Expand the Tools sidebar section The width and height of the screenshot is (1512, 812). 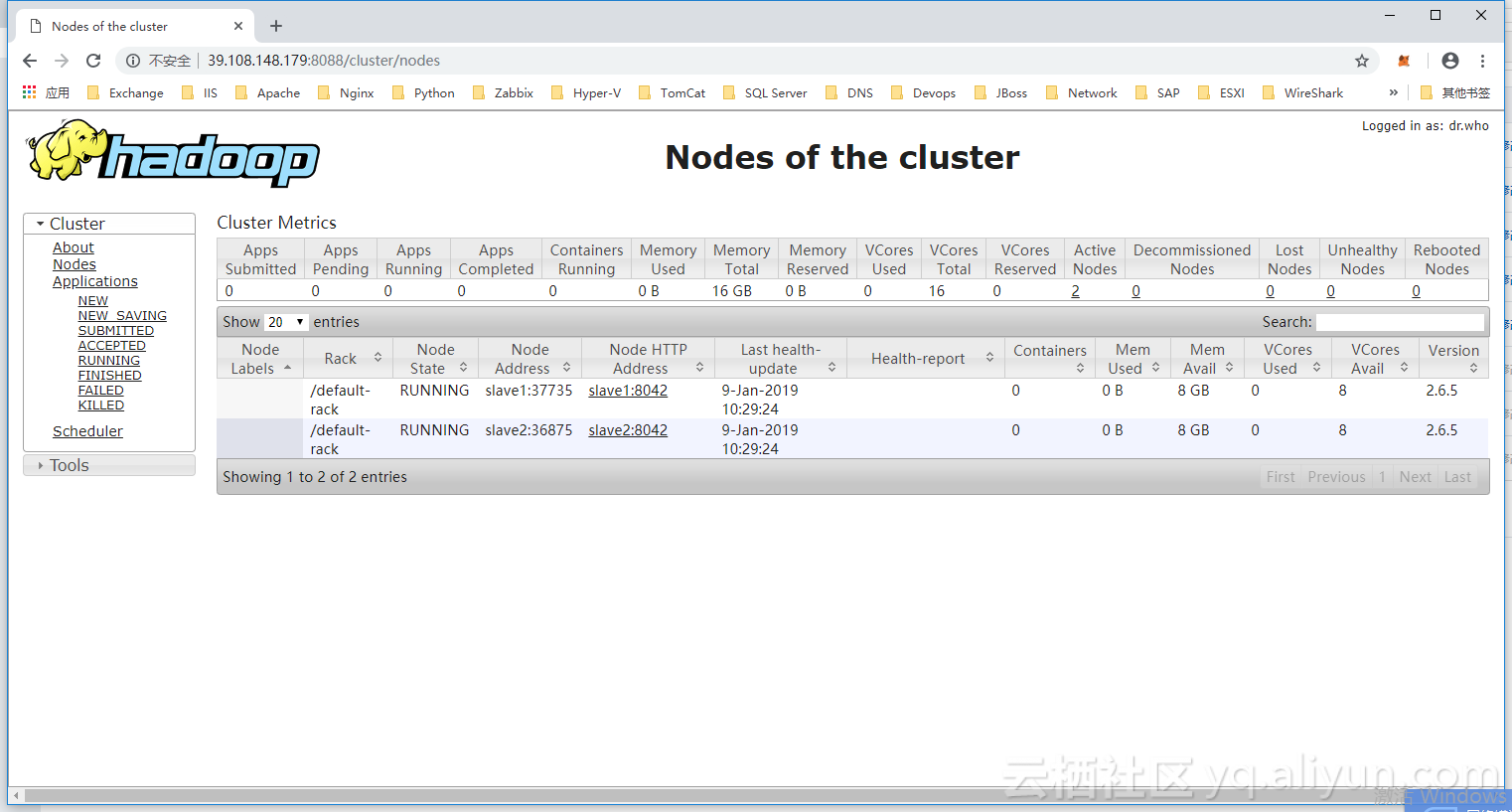109,465
